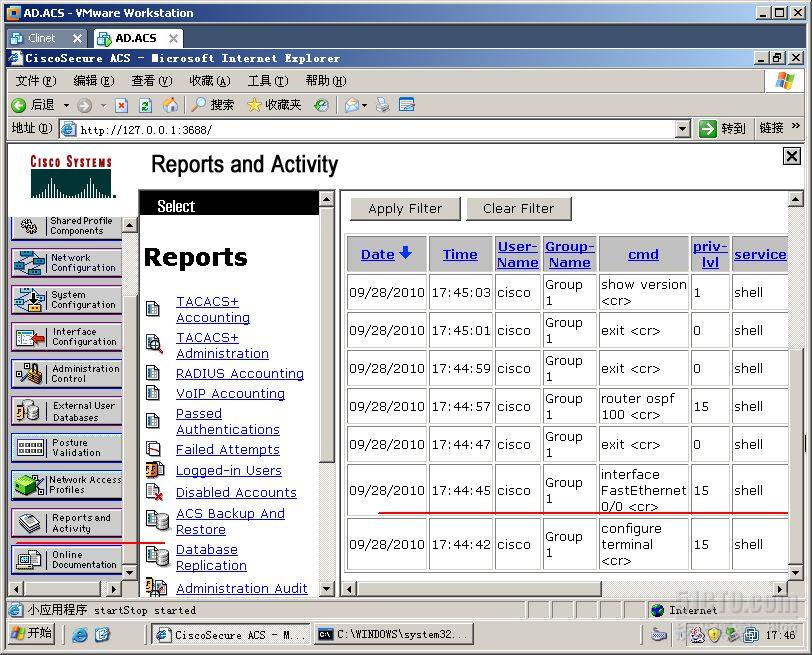Close the Reports and Activity page X
This screenshot has height=655, width=812.
[x=791, y=156]
